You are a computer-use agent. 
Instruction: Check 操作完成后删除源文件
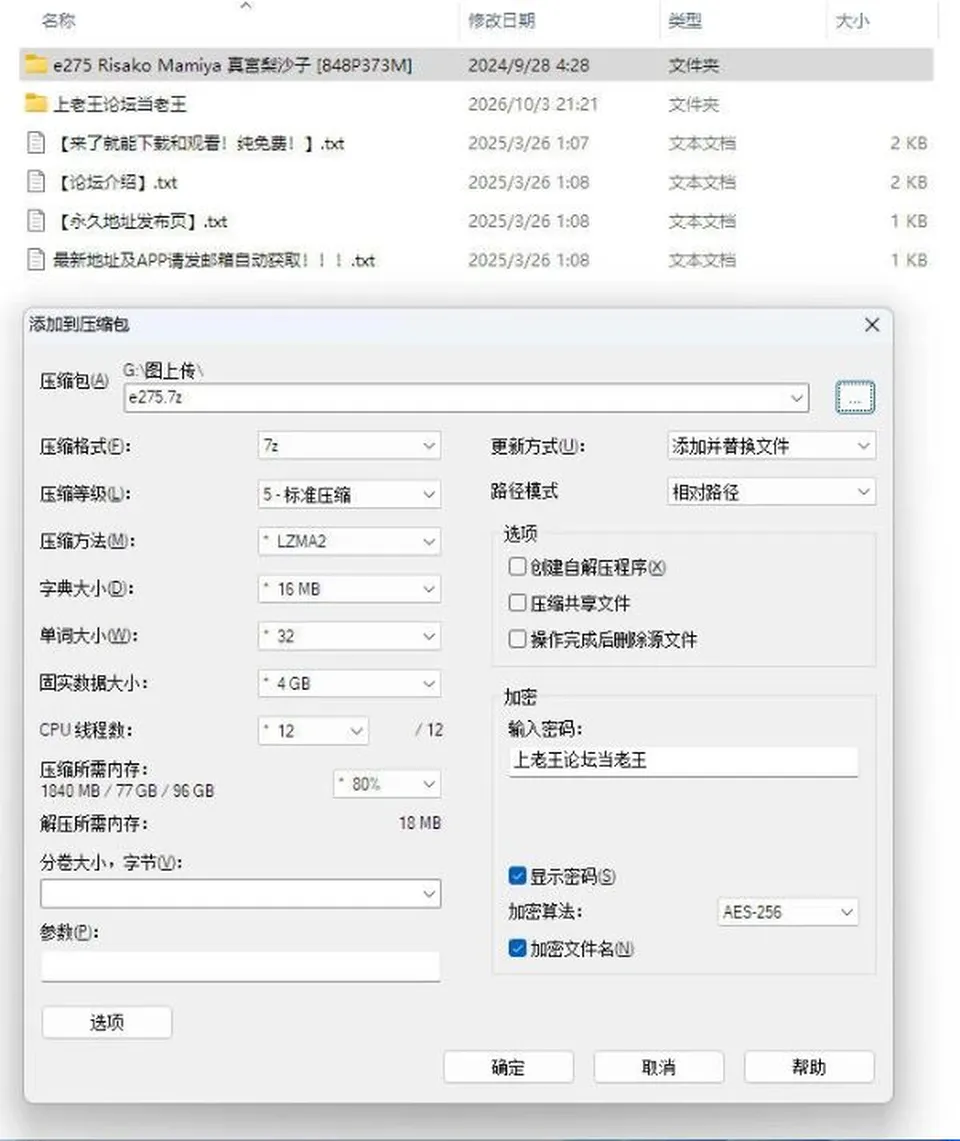517,639
